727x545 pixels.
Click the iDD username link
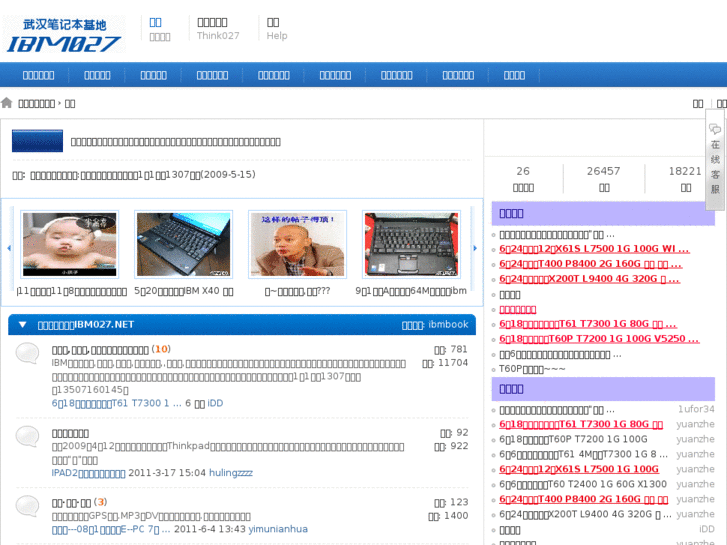[215, 403]
